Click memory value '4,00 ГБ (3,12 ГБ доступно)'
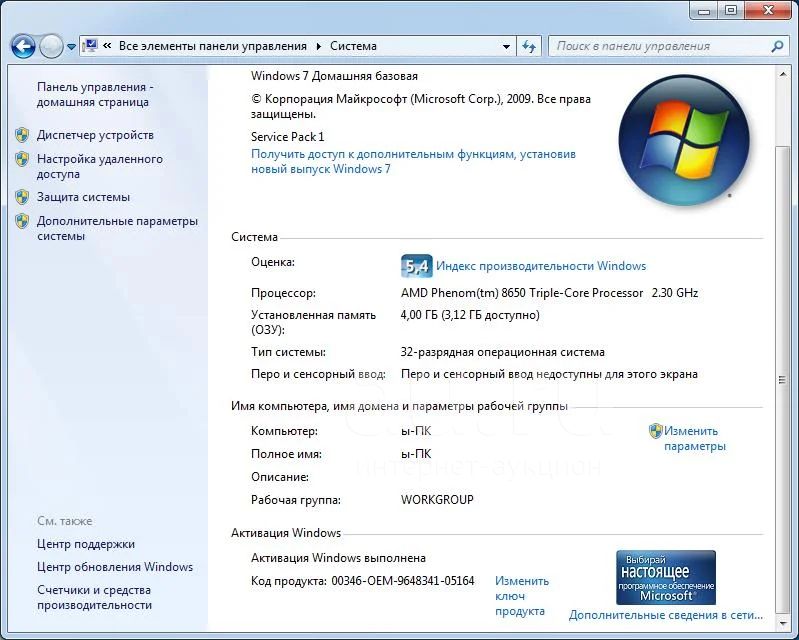 (x=470, y=315)
